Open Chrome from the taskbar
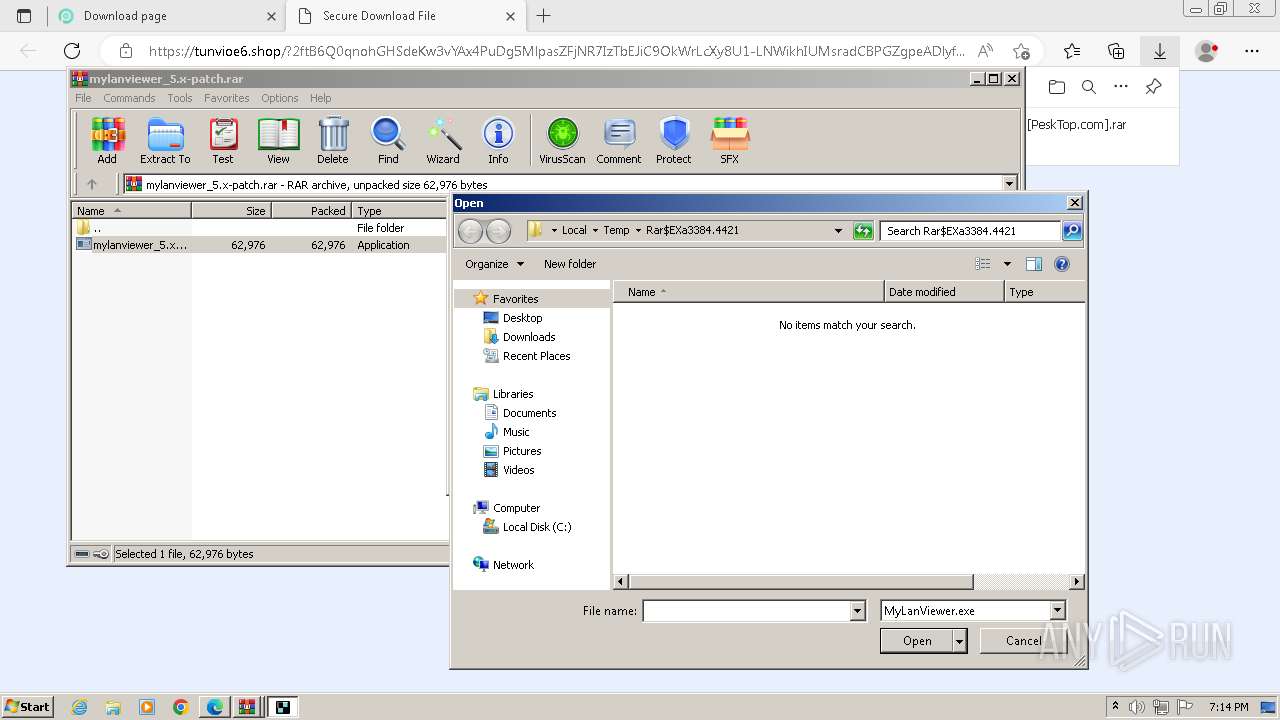This screenshot has width=1280, height=720. click(180, 707)
